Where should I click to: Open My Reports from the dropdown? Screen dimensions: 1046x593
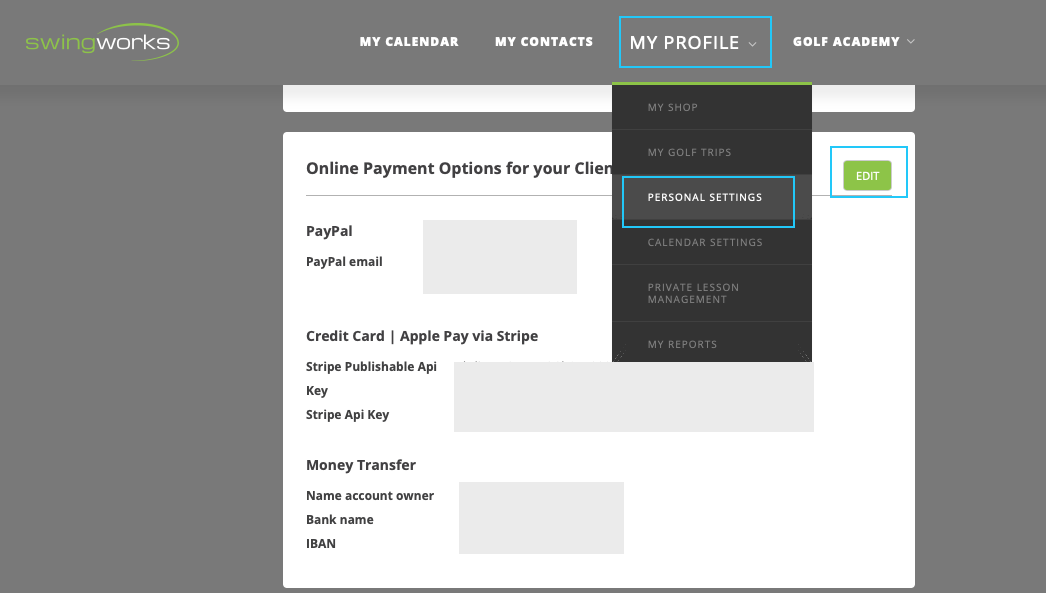click(x=682, y=344)
